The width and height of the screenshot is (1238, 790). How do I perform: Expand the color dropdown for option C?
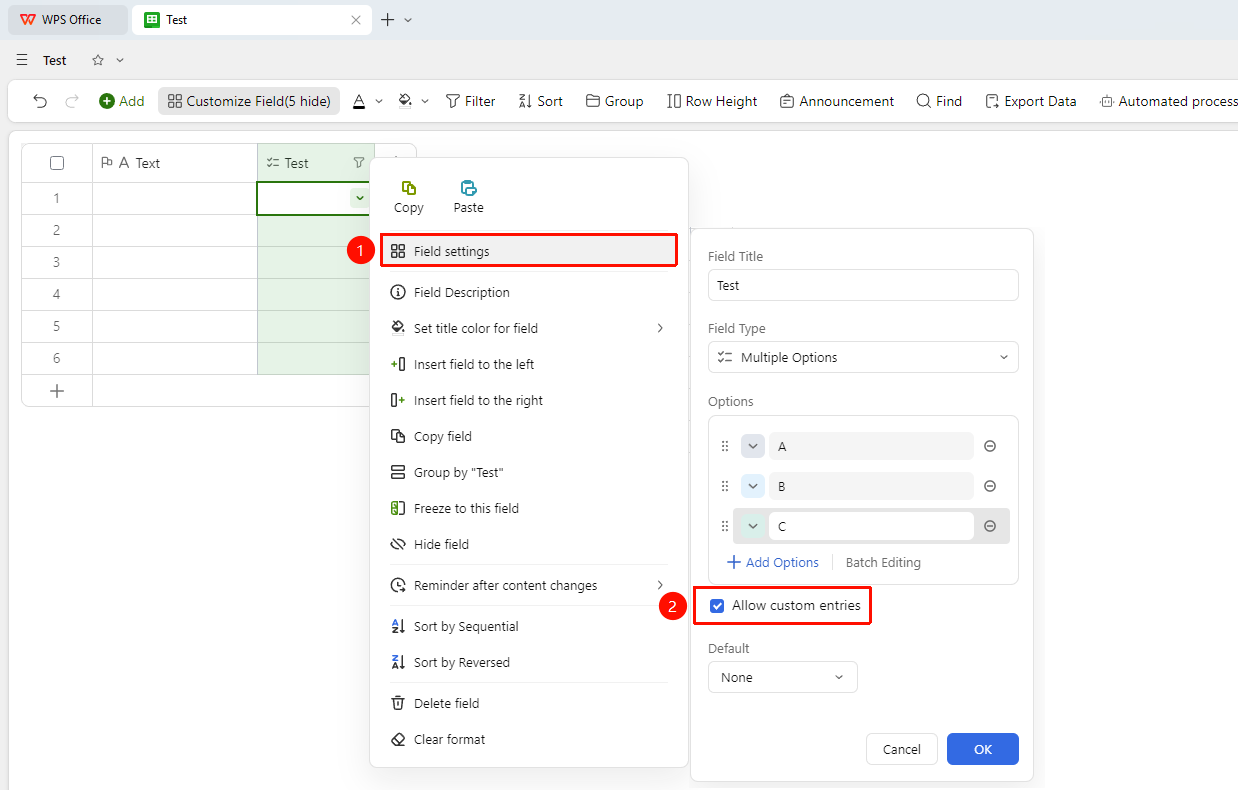coord(753,526)
